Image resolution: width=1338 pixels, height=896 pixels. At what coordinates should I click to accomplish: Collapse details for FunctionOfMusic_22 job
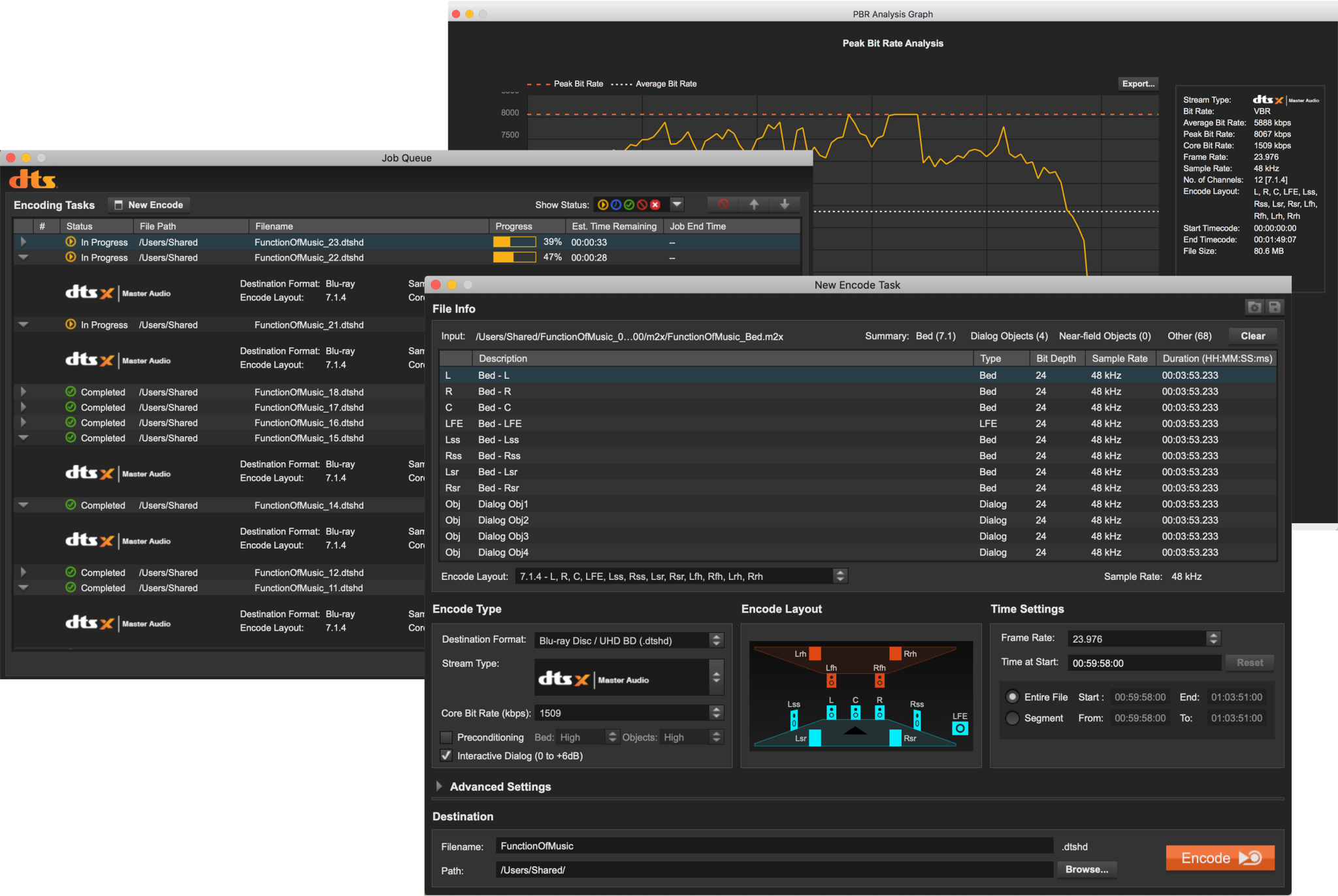click(24, 257)
